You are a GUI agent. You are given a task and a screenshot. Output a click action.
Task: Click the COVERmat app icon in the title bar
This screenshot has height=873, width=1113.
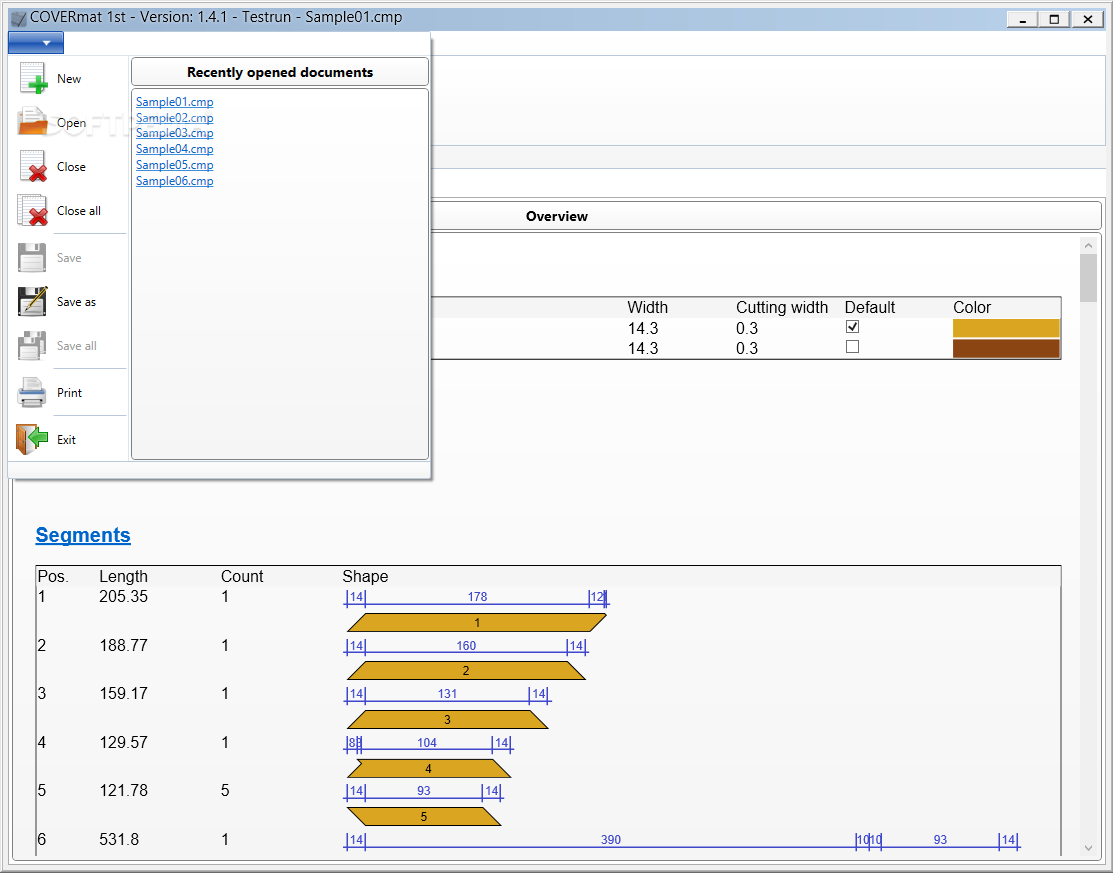coord(18,18)
